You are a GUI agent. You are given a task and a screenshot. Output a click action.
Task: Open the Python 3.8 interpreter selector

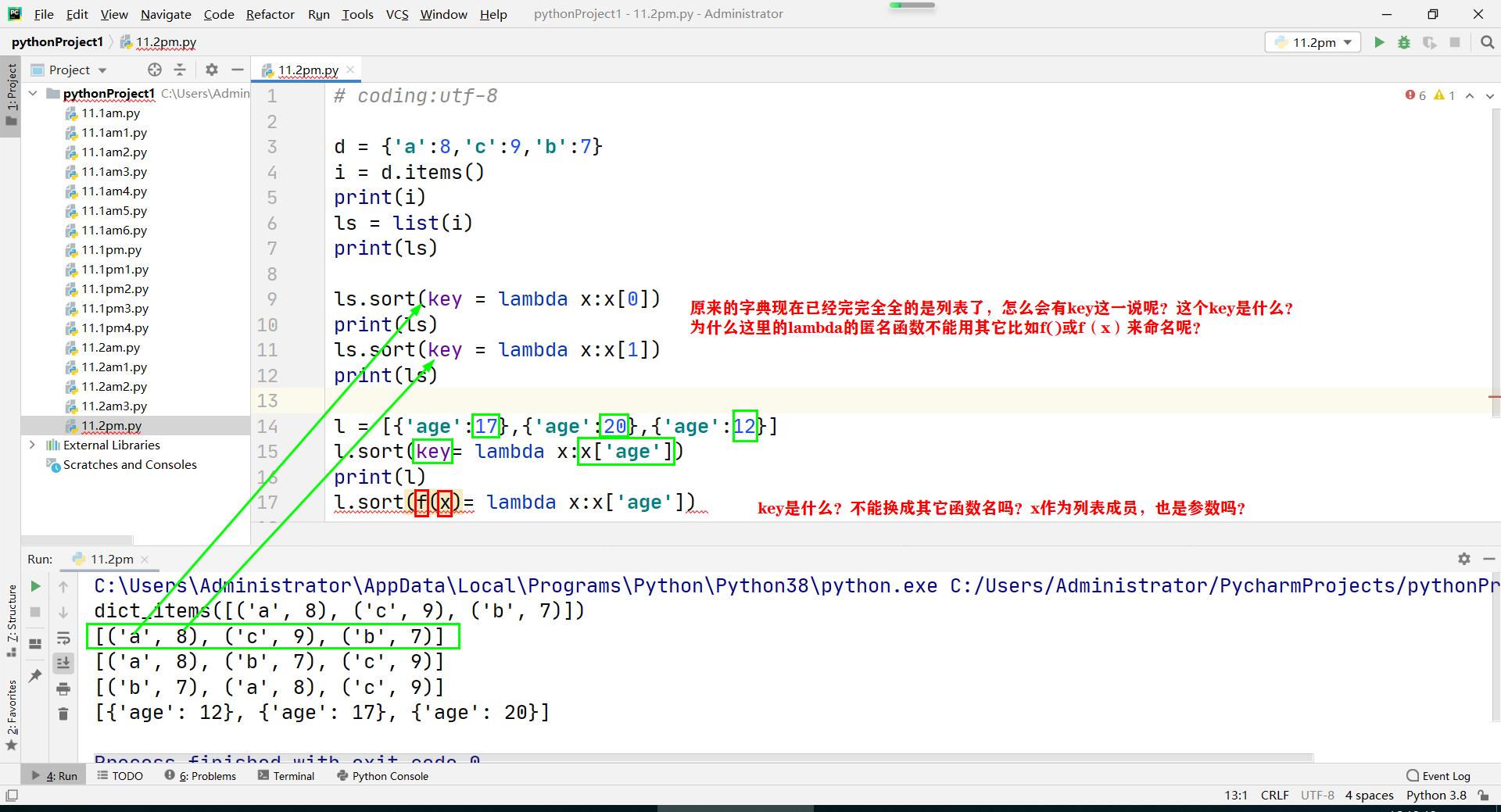[x=1436, y=796]
